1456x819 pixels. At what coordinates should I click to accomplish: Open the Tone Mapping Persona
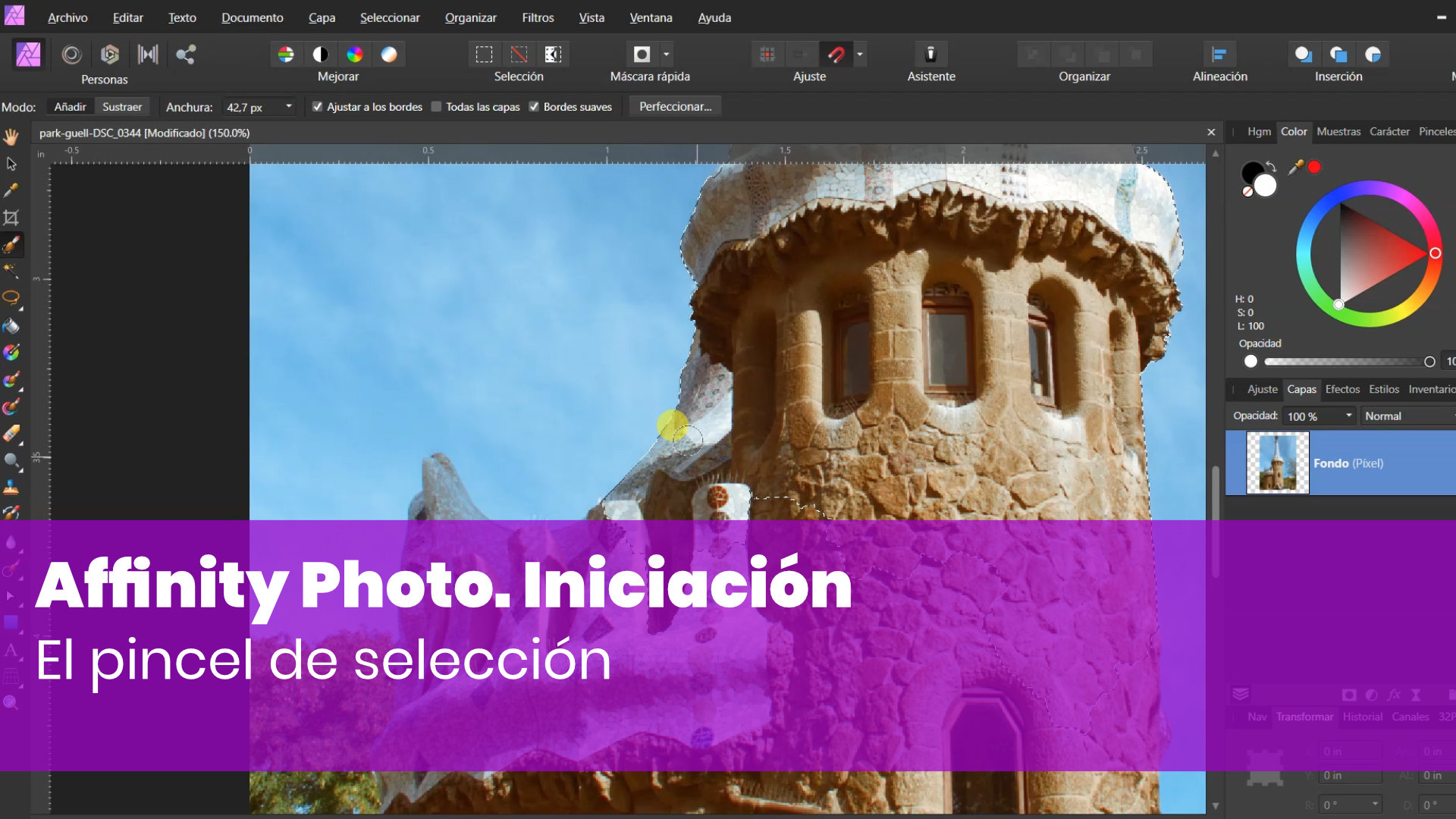coord(148,55)
